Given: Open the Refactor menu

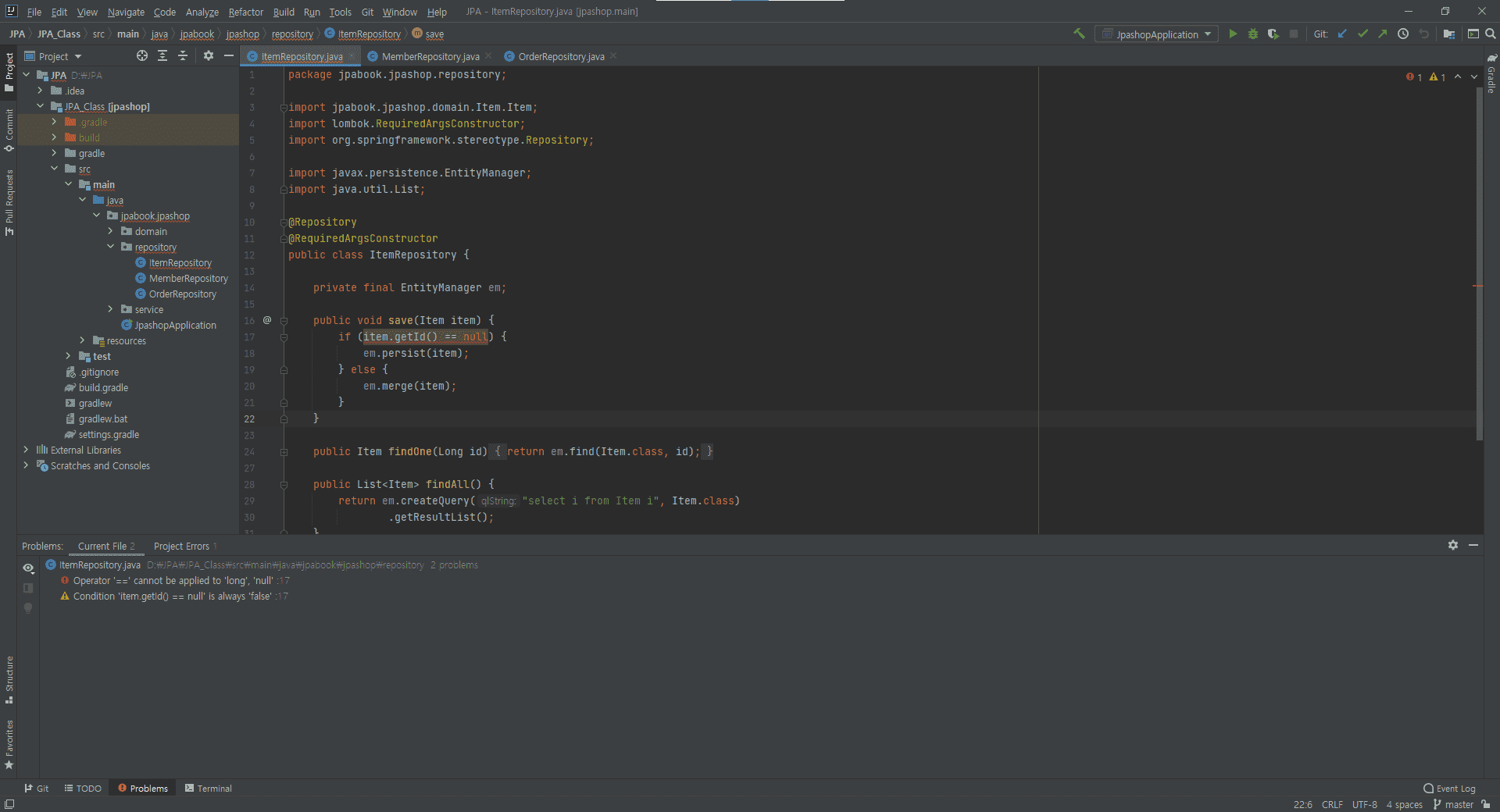Looking at the screenshot, I should coord(245,12).
